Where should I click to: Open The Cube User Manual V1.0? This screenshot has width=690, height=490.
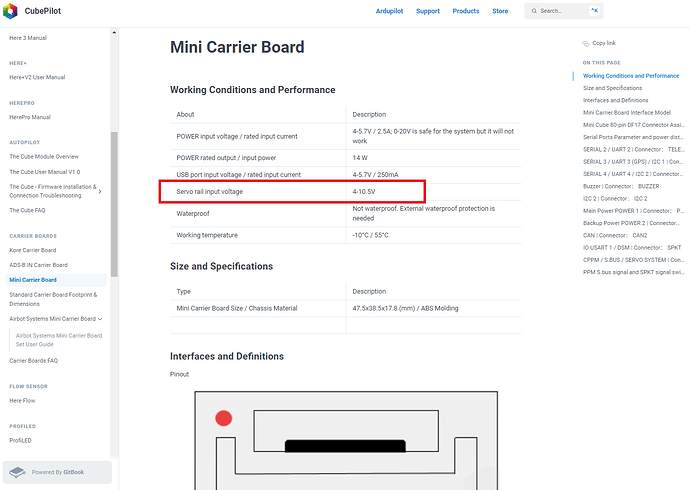(x=45, y=172)
